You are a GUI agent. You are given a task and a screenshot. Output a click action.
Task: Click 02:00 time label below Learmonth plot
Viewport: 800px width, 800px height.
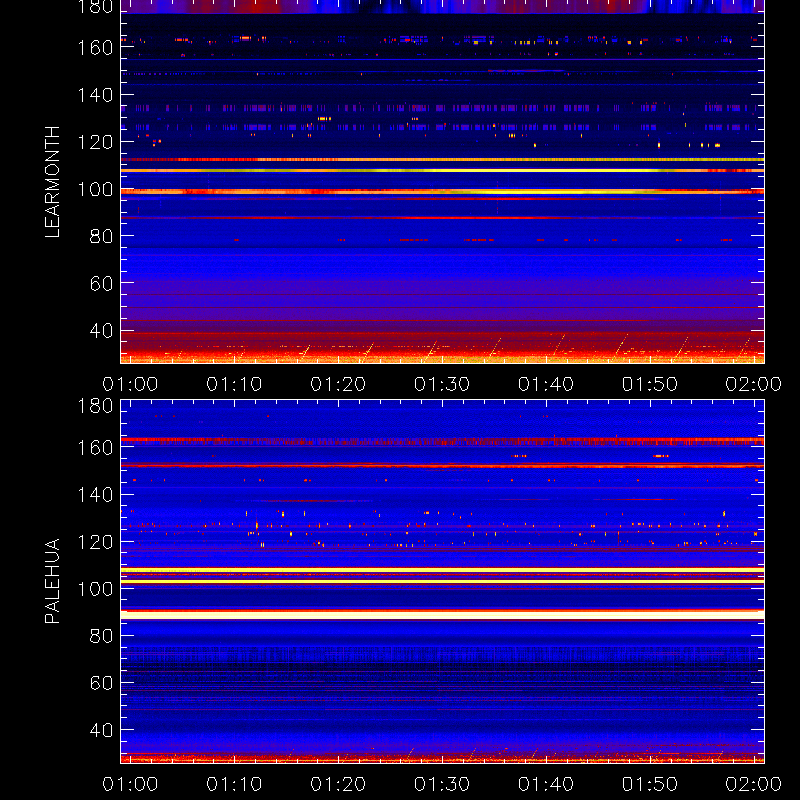(x=754, y=384)
